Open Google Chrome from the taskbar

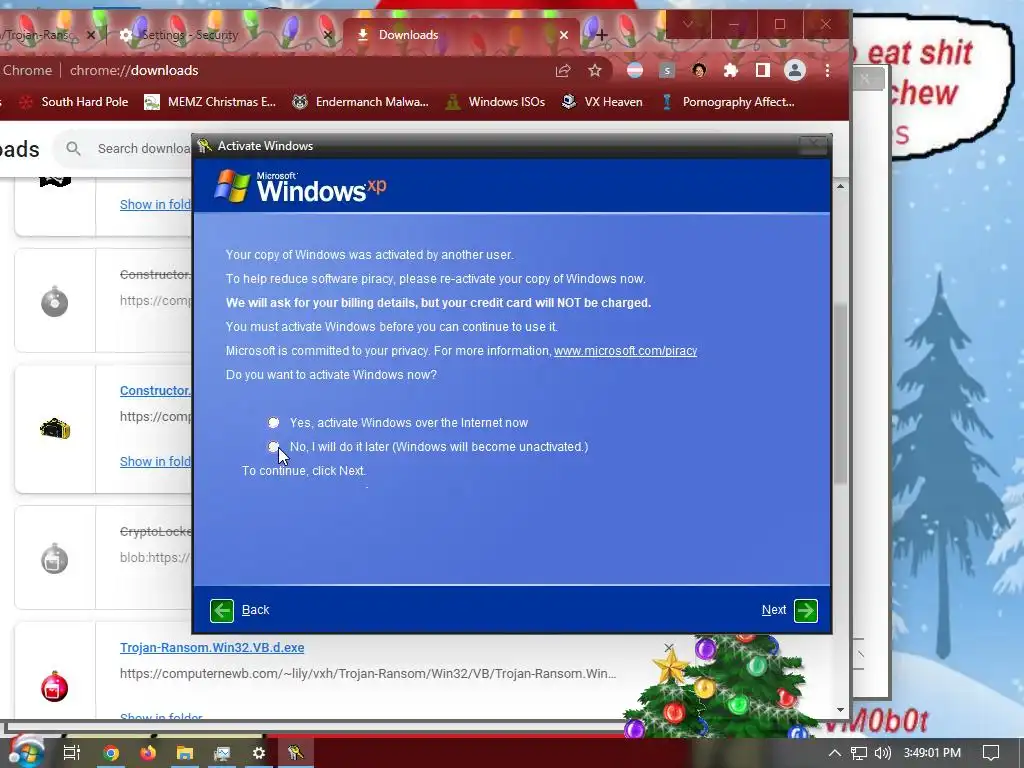coord(111,753)
